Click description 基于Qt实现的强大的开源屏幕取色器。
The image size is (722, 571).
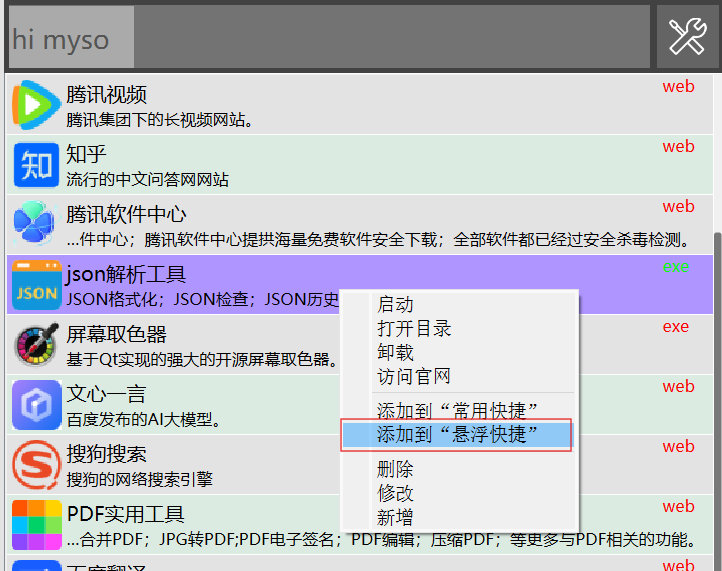[203, 360]
